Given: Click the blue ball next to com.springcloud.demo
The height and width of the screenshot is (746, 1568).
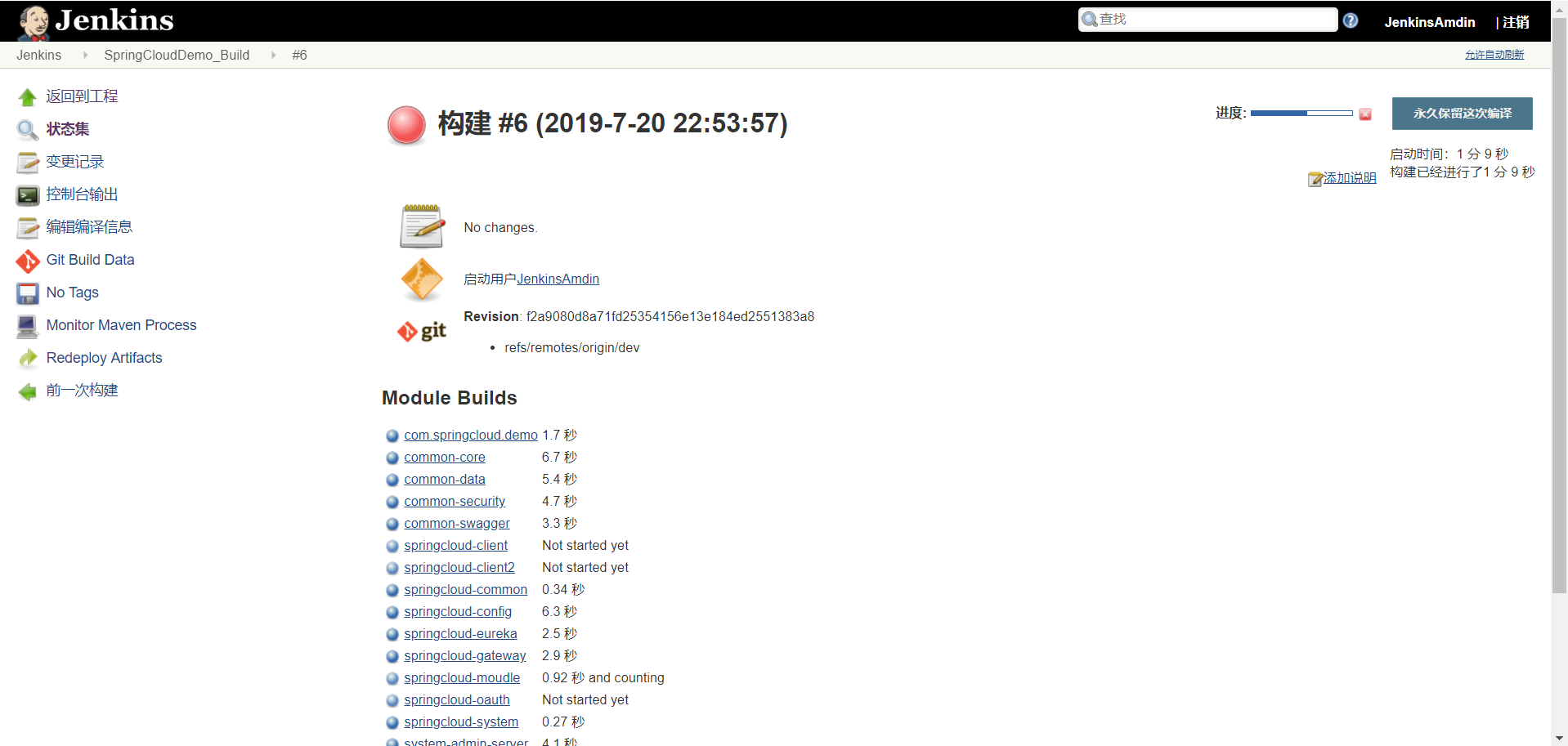Looking at the screenshot, I should coord(392,436).
